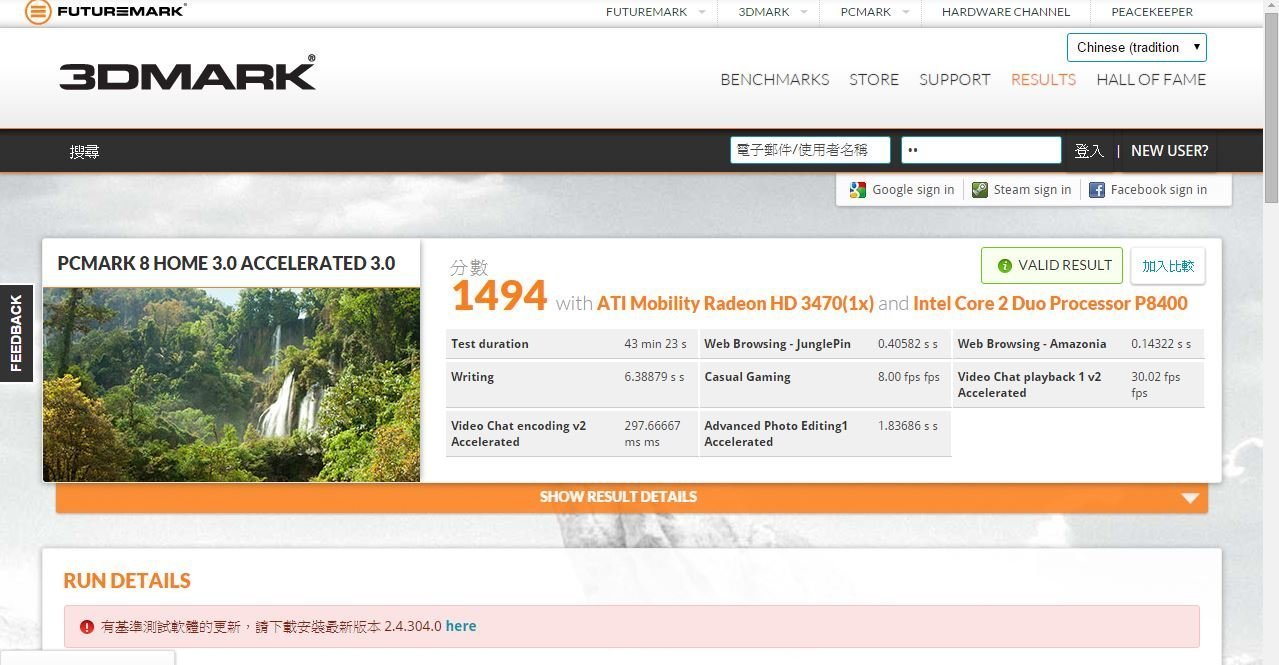Open the Results section
The image size is (1279, 665).
point(1043,80)
